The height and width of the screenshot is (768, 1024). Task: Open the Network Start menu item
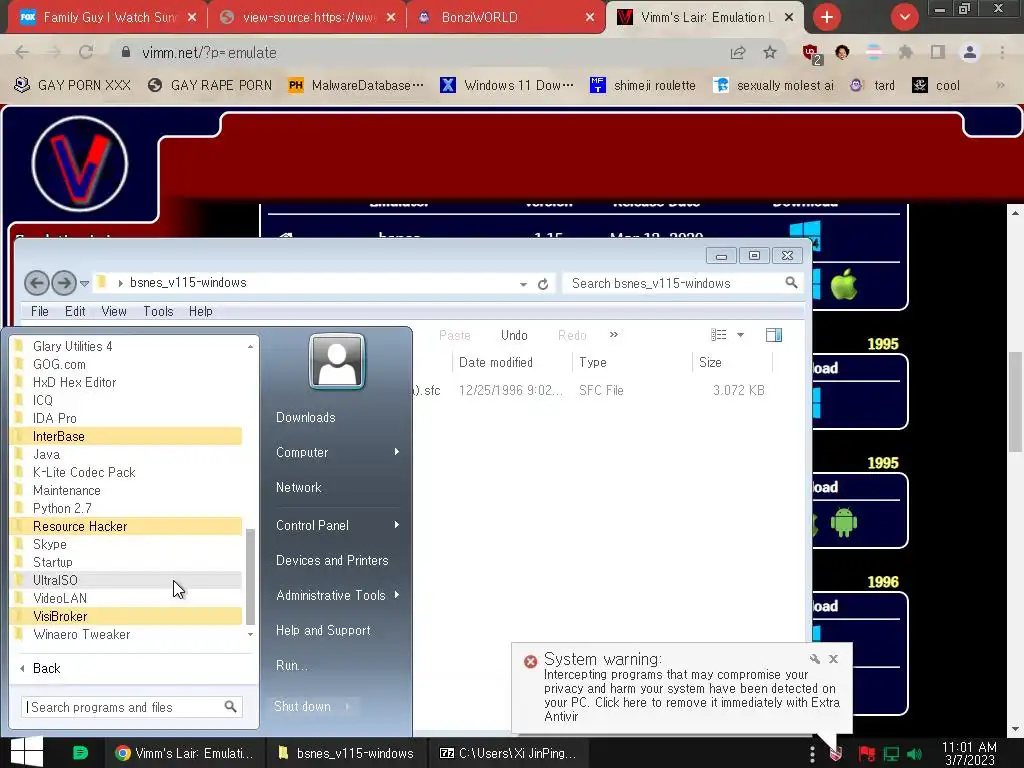[298, 487]
